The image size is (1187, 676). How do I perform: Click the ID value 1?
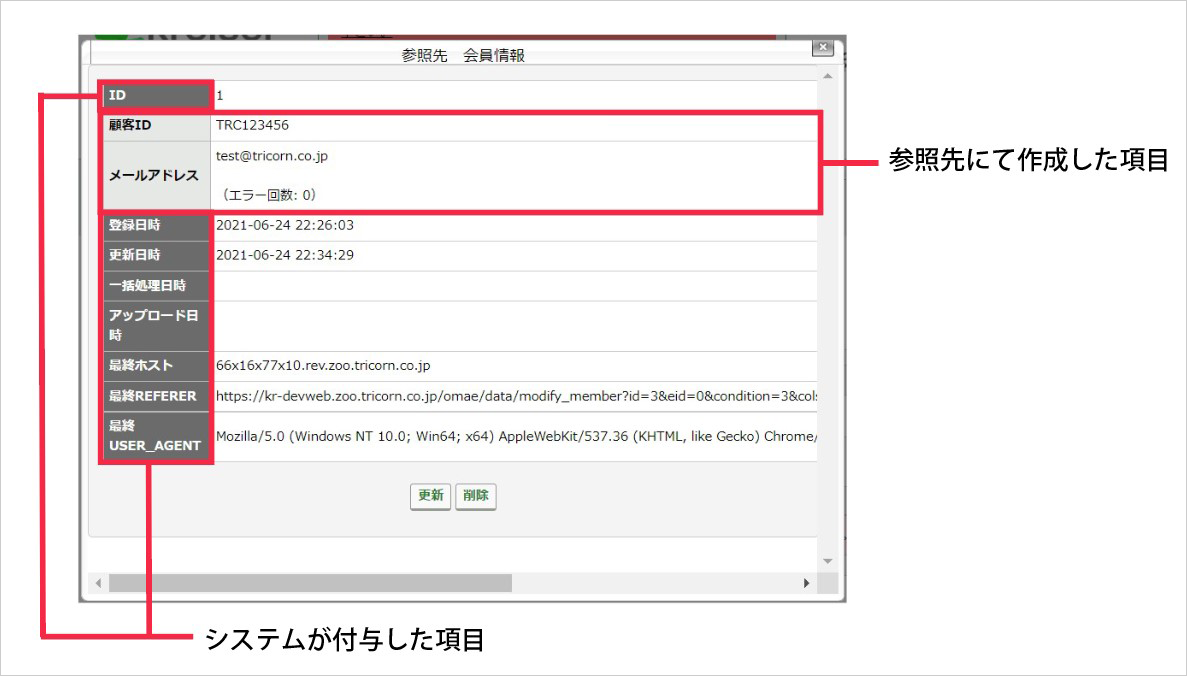point(220,95)
